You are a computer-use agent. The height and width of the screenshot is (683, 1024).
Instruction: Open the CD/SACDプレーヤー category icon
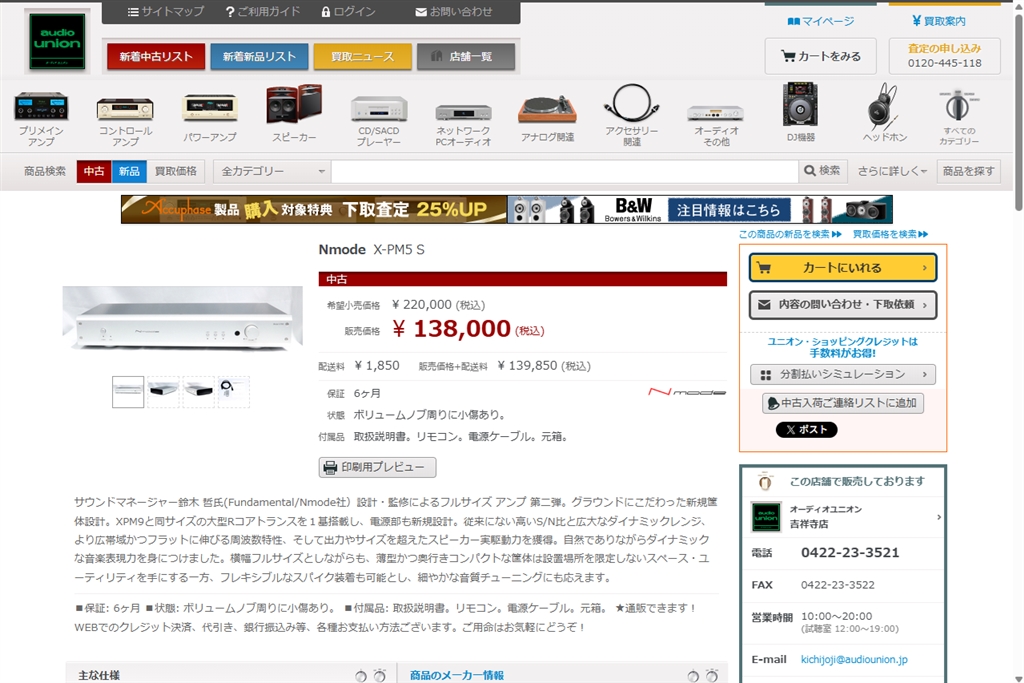[x=379, y=121]
